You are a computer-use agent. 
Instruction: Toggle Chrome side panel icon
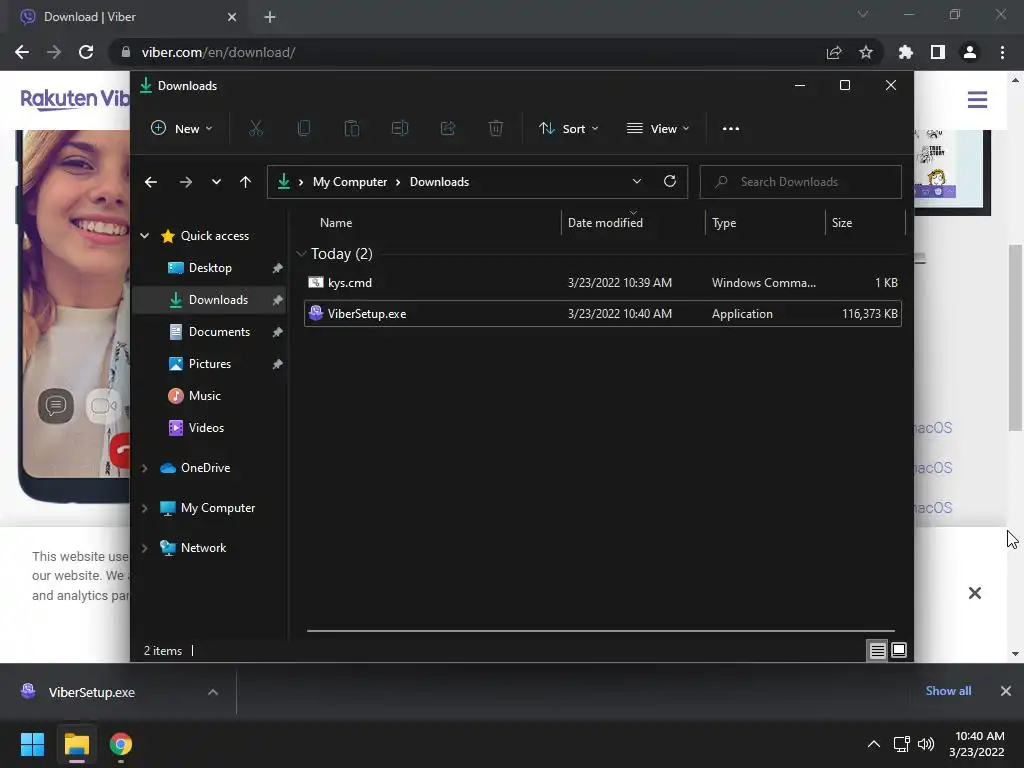coord(938,52)
